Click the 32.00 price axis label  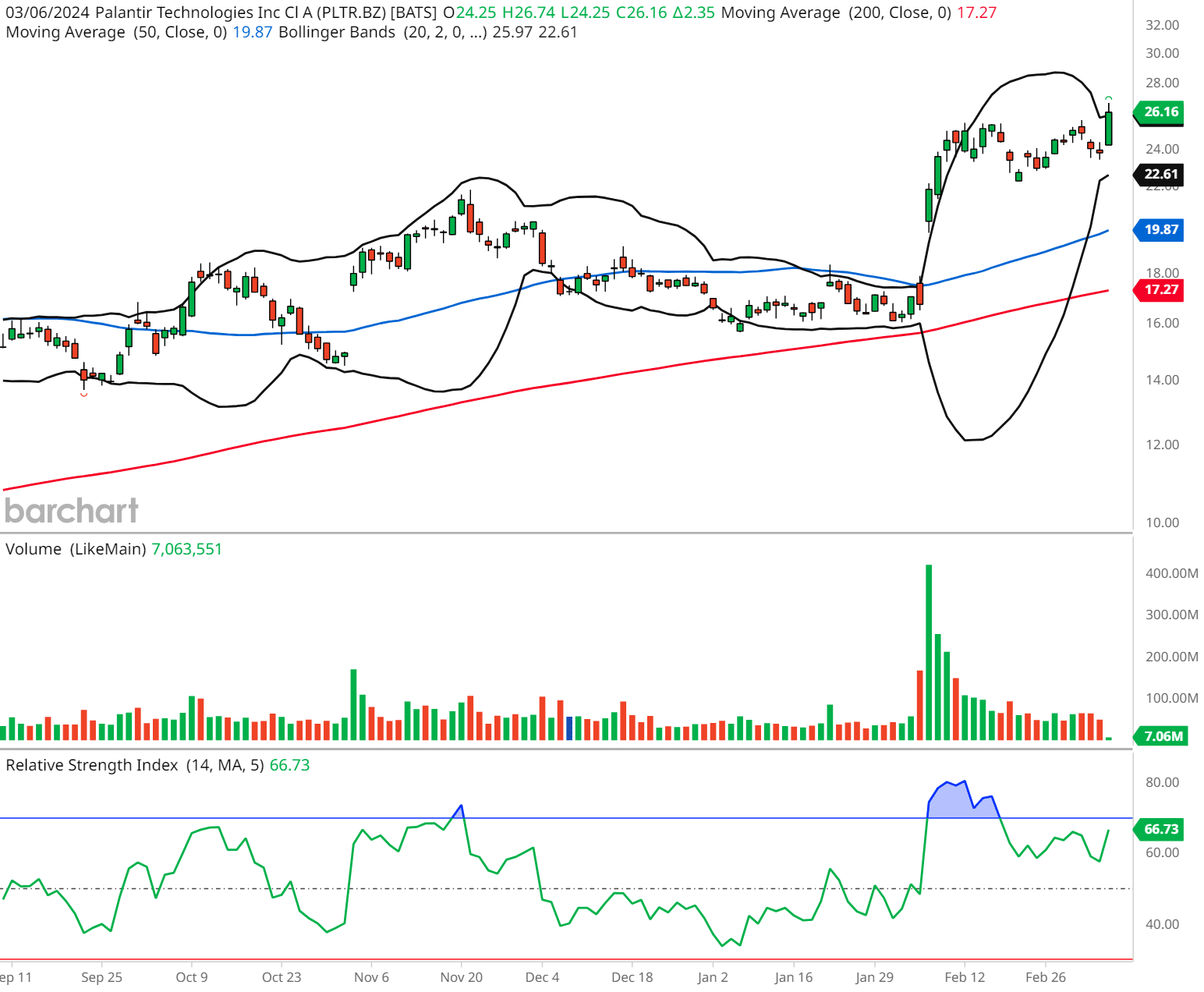coord(1163,25)
